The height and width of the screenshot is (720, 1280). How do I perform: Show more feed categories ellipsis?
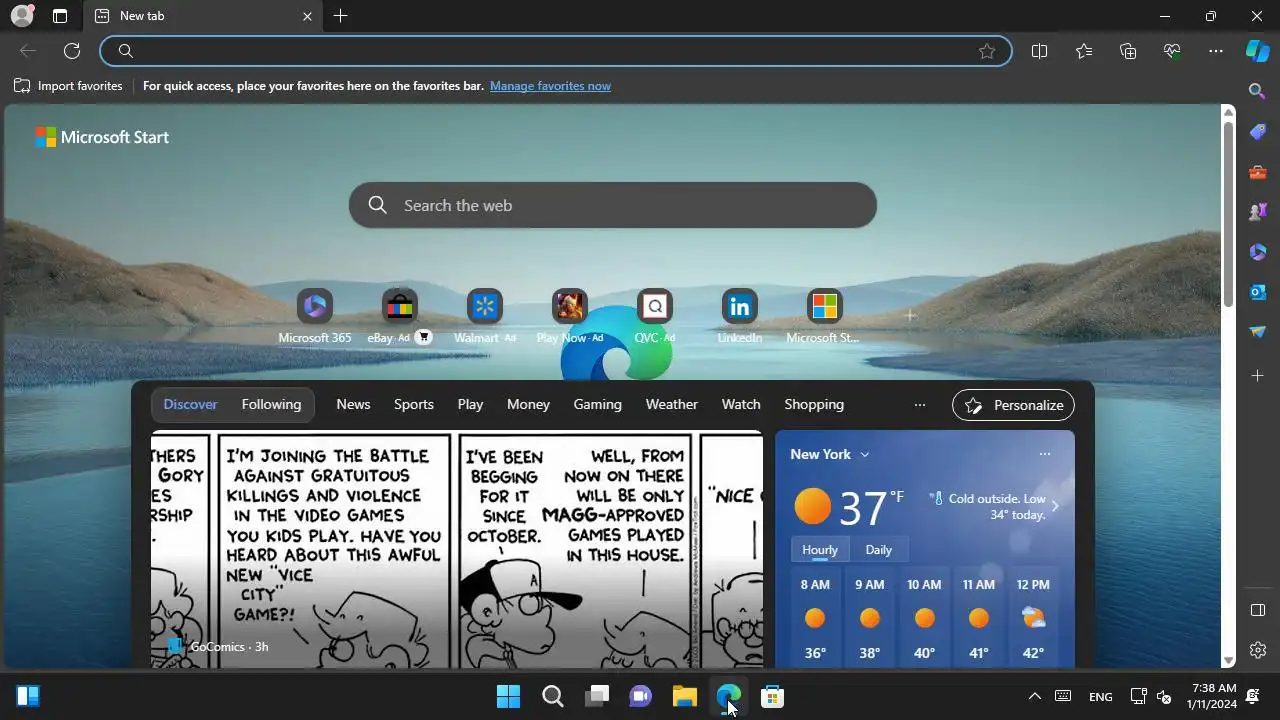[920, 404]
